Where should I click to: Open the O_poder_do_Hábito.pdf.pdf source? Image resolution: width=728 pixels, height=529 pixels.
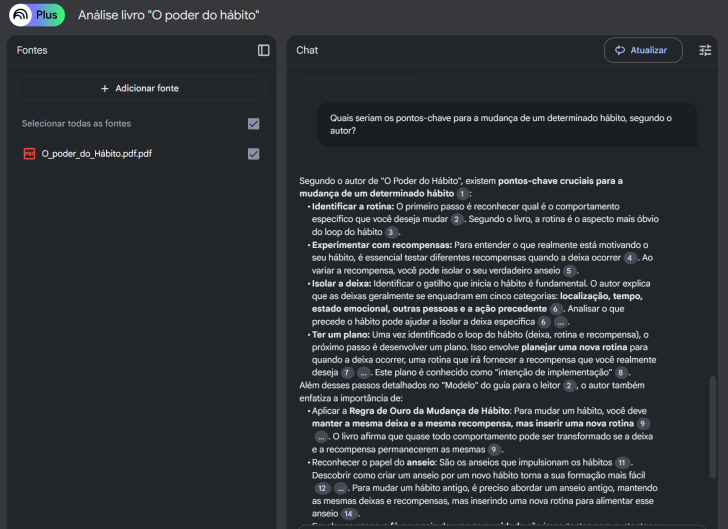coord(97,154)
